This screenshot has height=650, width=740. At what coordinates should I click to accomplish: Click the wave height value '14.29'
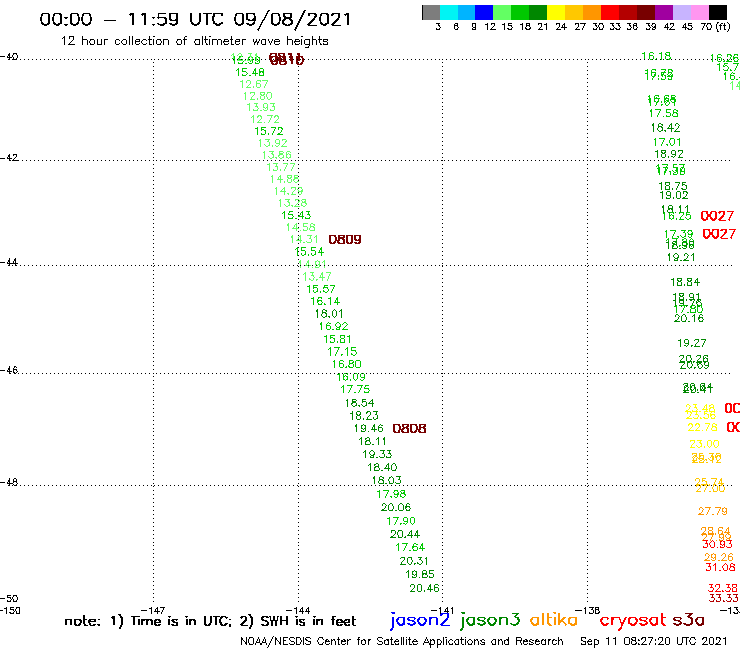coord(288,191)
